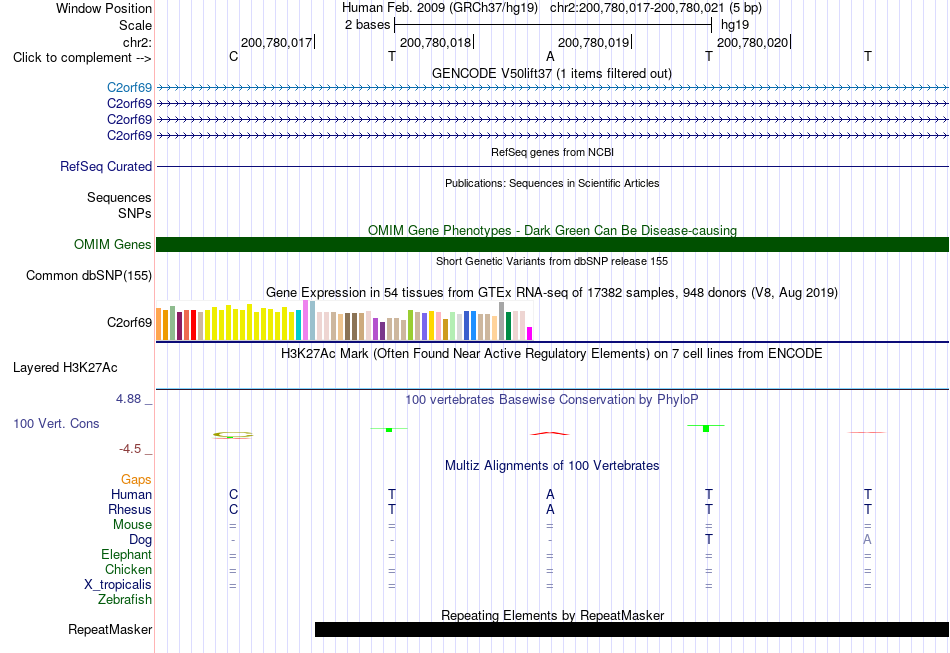Click the 'Human Feb. 2009 (GRCh37/hg19)' header text
This screenshot has width=950, height=653.
440,8
